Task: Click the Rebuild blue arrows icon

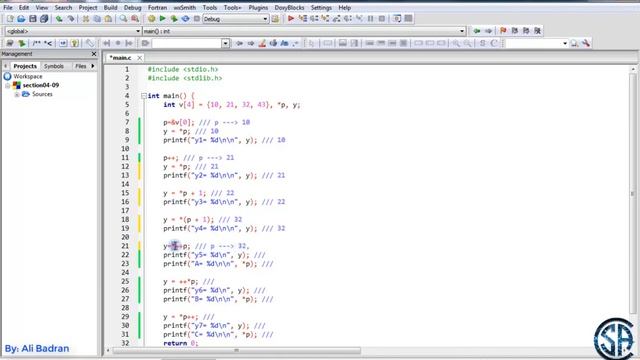Action: pos(185,19)
